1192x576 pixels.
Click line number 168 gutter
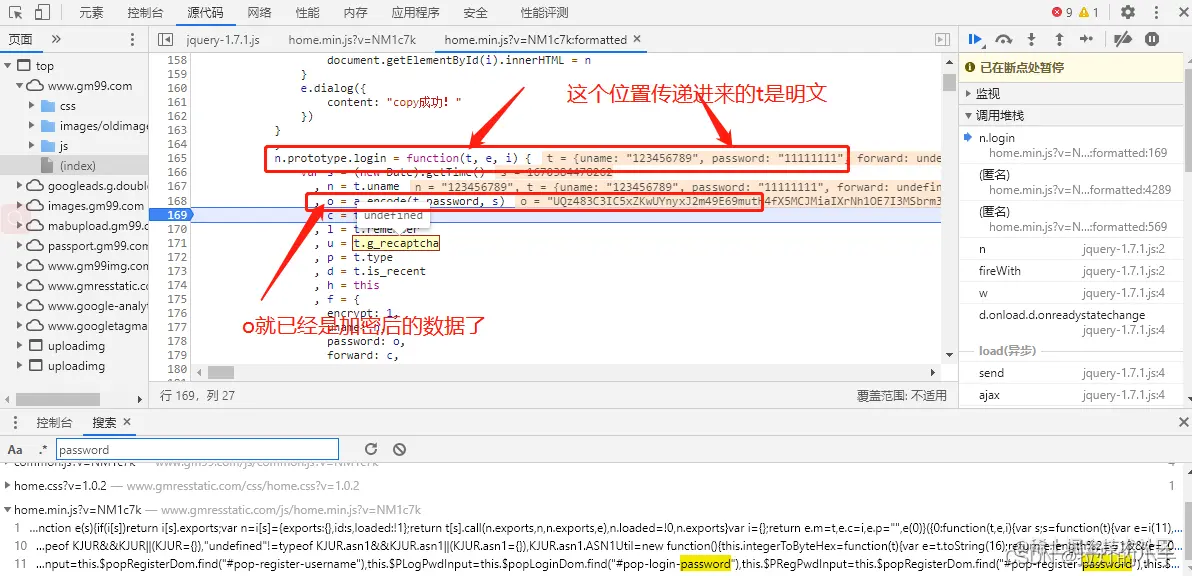(177, 201)
